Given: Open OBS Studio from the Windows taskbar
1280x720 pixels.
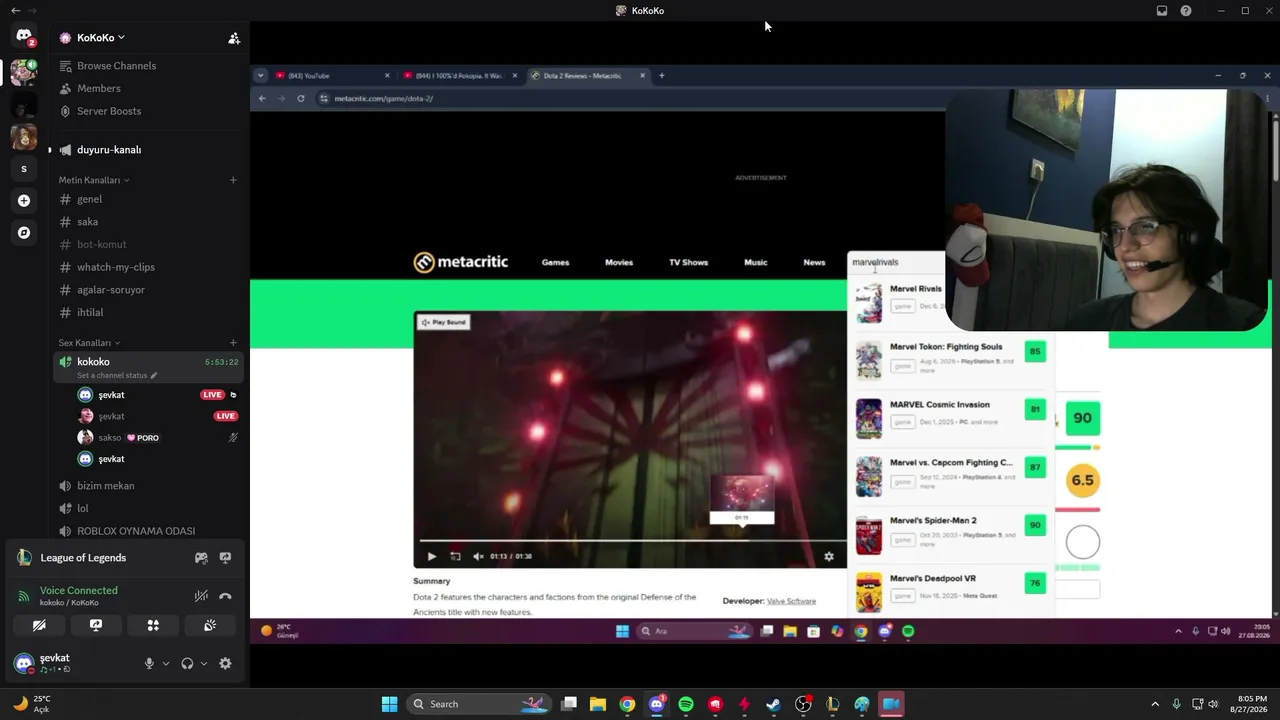Looking at the screenshot, I should [803, 704].
